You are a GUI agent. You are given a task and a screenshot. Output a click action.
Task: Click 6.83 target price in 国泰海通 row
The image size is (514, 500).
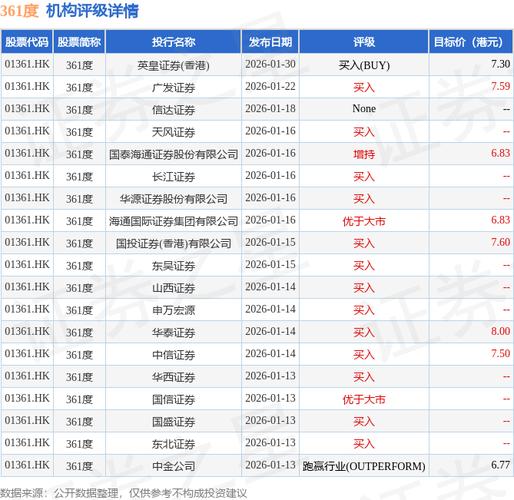click(500, 153)
